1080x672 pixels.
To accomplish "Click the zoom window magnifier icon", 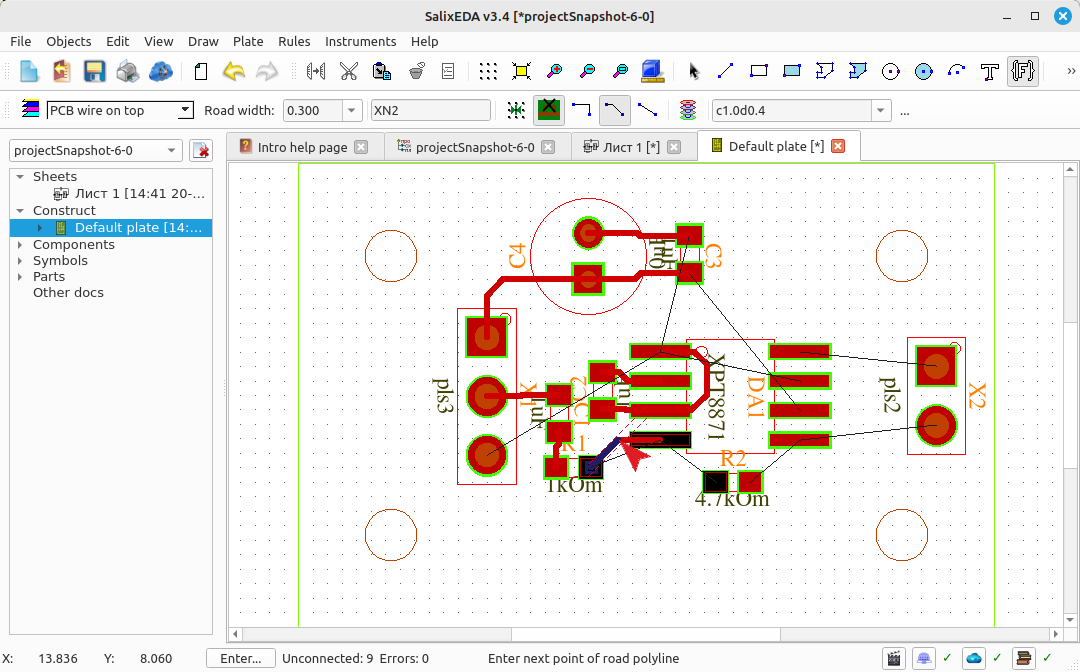I will [x=621, y=71].
